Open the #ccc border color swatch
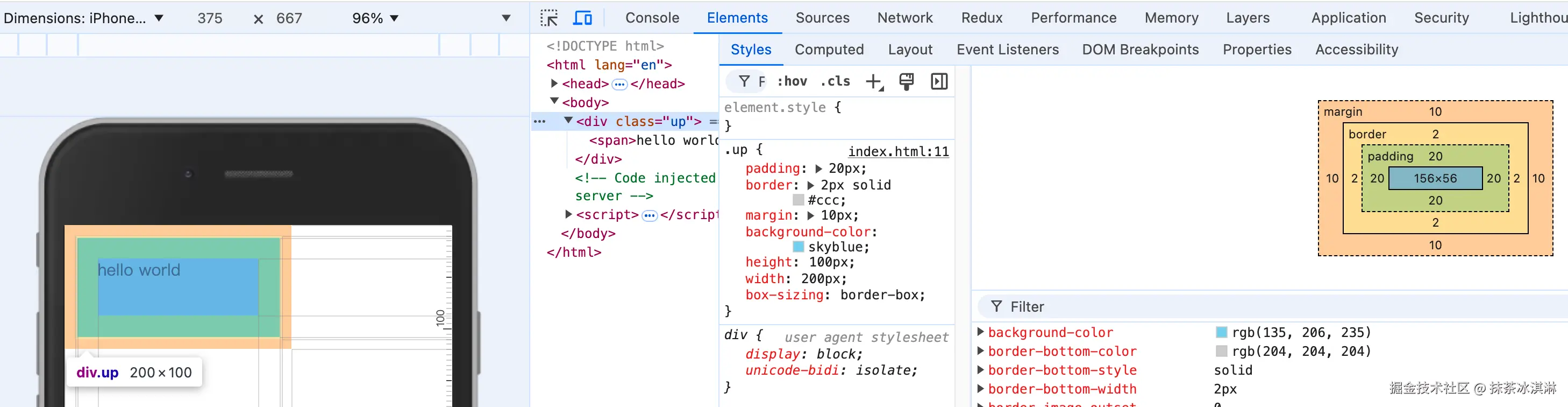 click(798, 200)
